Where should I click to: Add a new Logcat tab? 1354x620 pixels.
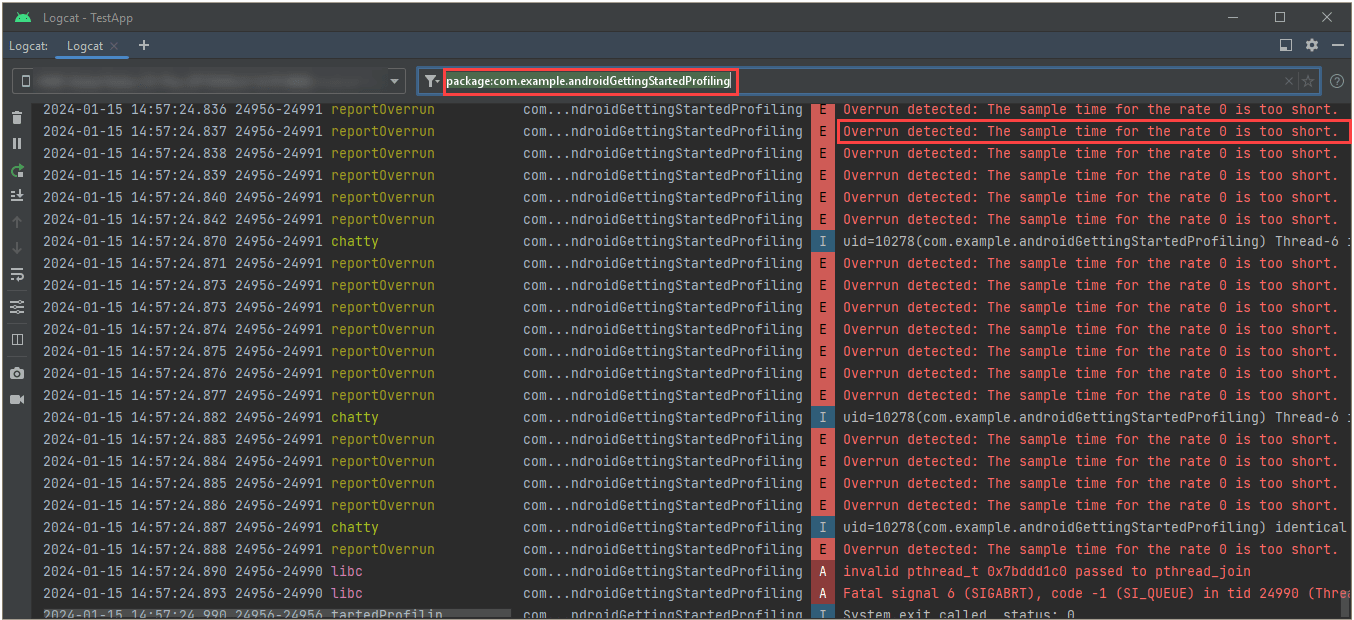coord(144,46)
